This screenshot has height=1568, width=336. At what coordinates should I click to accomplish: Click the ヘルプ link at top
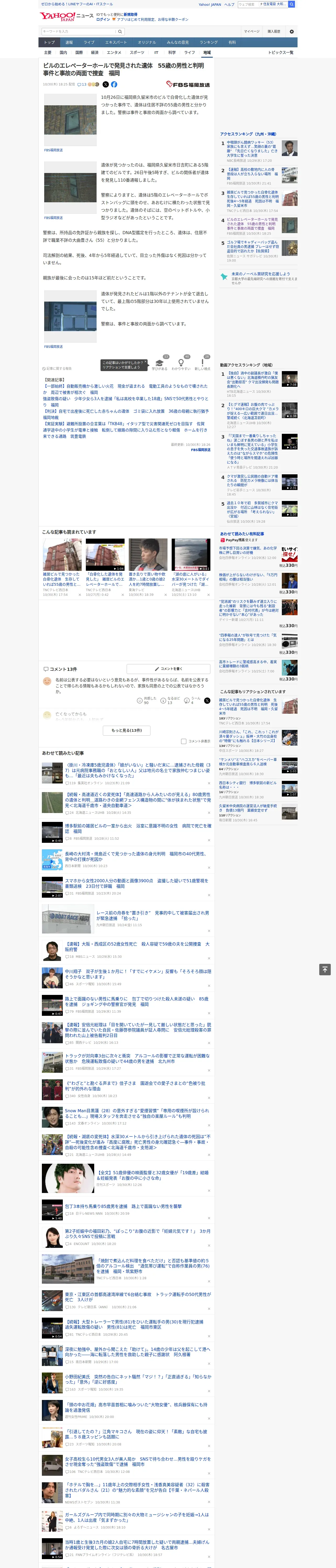coord(229,4)
